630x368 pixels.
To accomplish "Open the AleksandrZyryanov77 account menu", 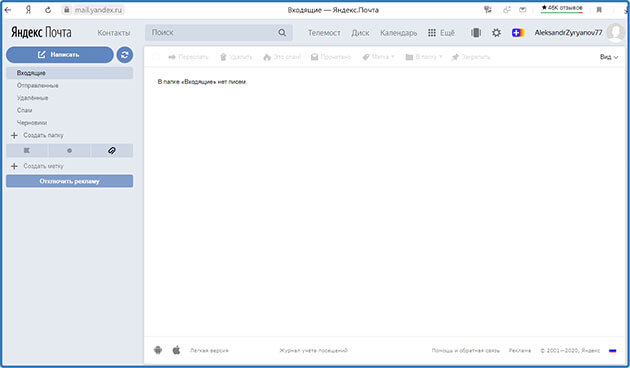I will (568, 33).
